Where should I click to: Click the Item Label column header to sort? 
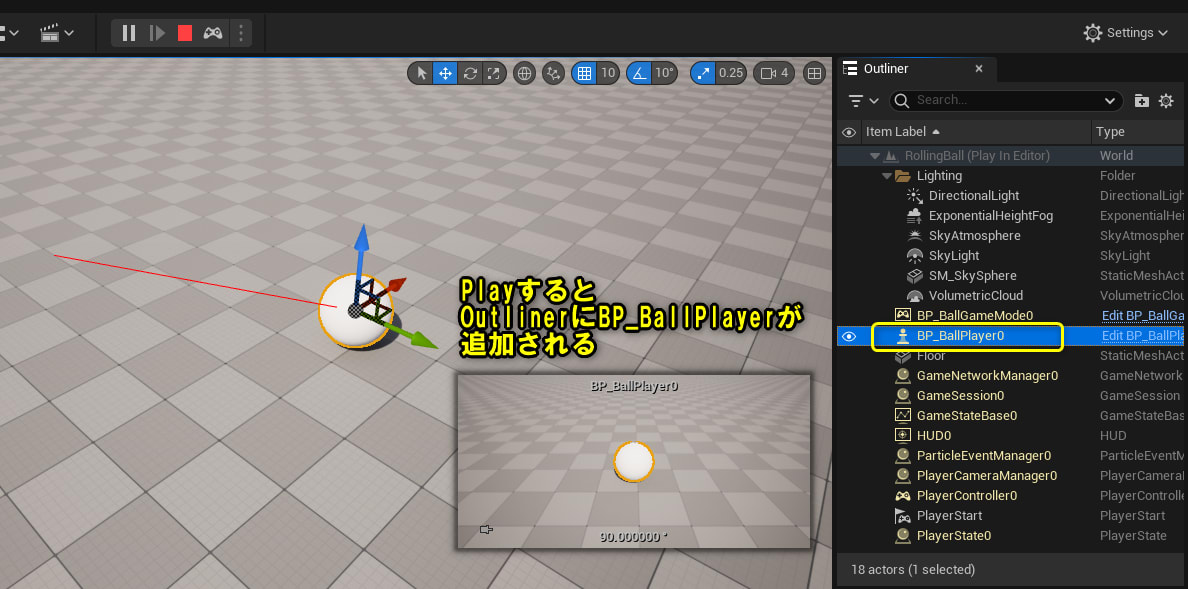click(898, 132)
